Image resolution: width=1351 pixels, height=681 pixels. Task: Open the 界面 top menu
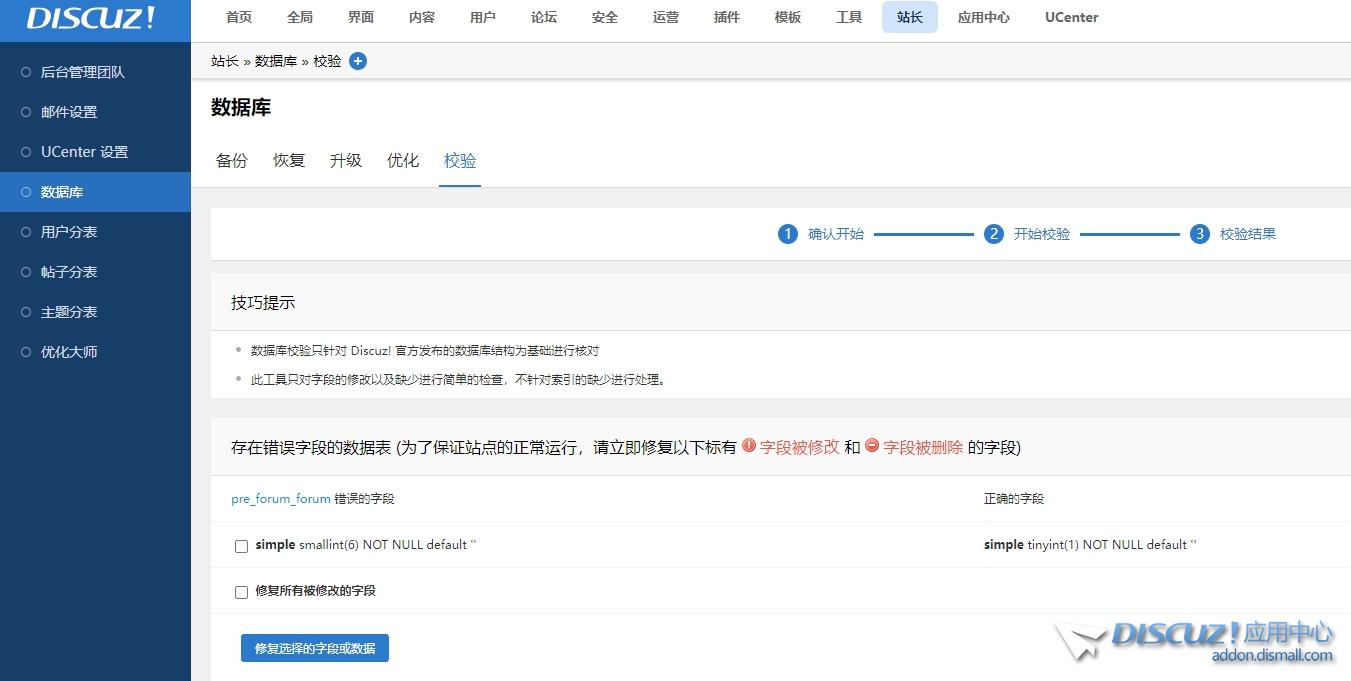coord(361,17)
